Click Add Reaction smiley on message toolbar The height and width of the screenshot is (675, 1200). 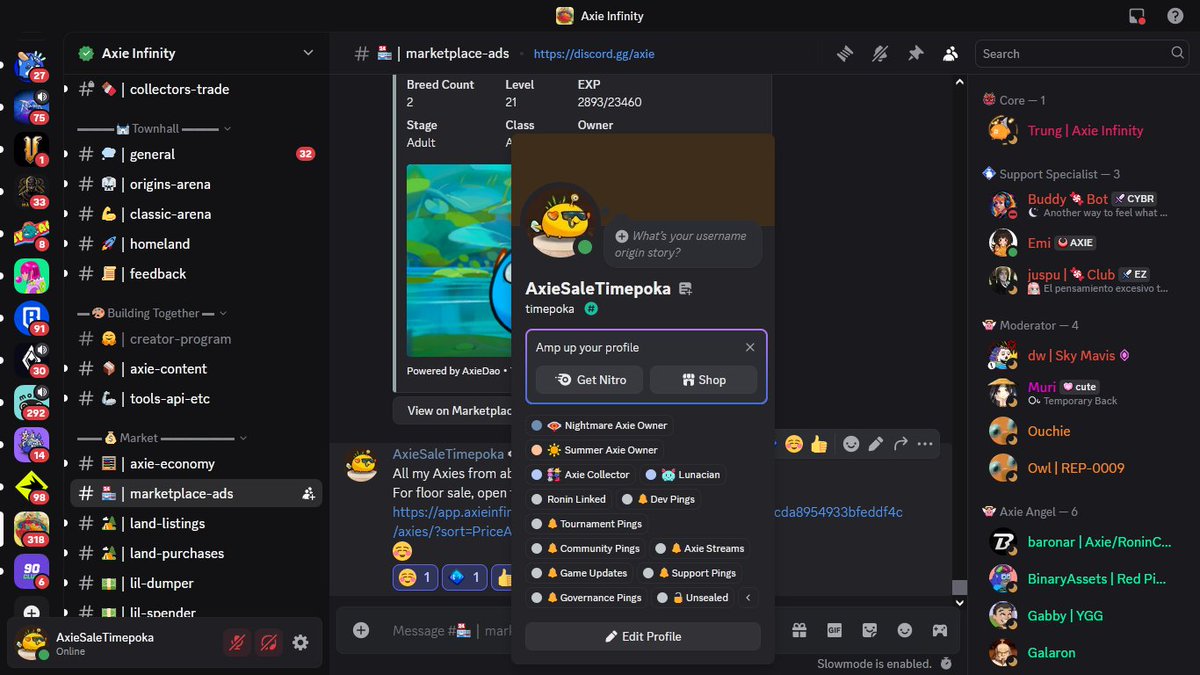tap(851, 444)
